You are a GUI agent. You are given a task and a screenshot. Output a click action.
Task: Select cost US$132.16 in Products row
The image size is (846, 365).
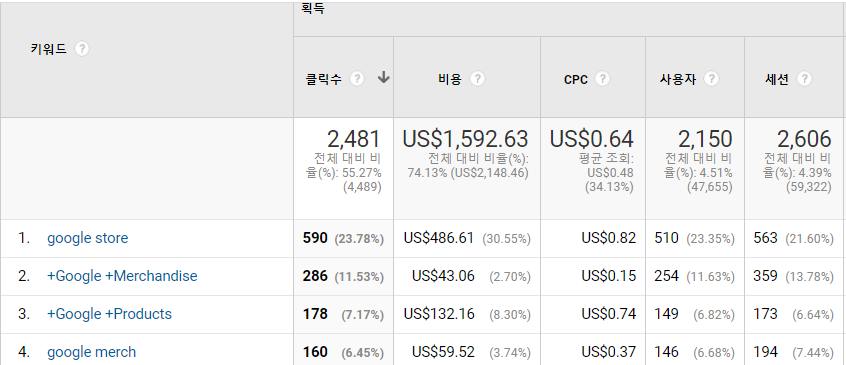tap(439, 314)
